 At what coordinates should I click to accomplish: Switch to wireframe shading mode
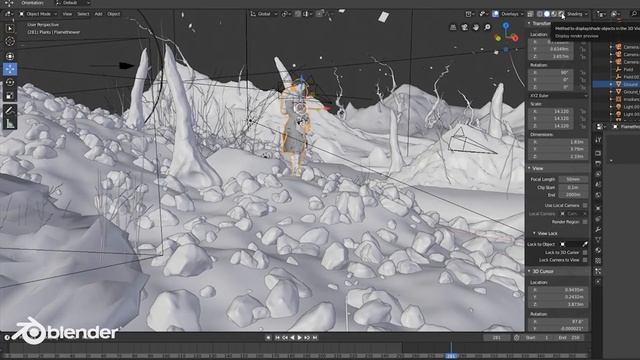[540, 14]
